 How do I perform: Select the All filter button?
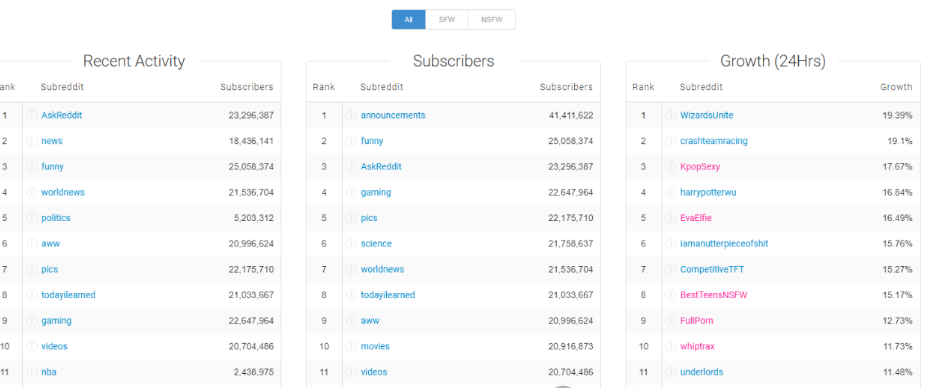408,20
